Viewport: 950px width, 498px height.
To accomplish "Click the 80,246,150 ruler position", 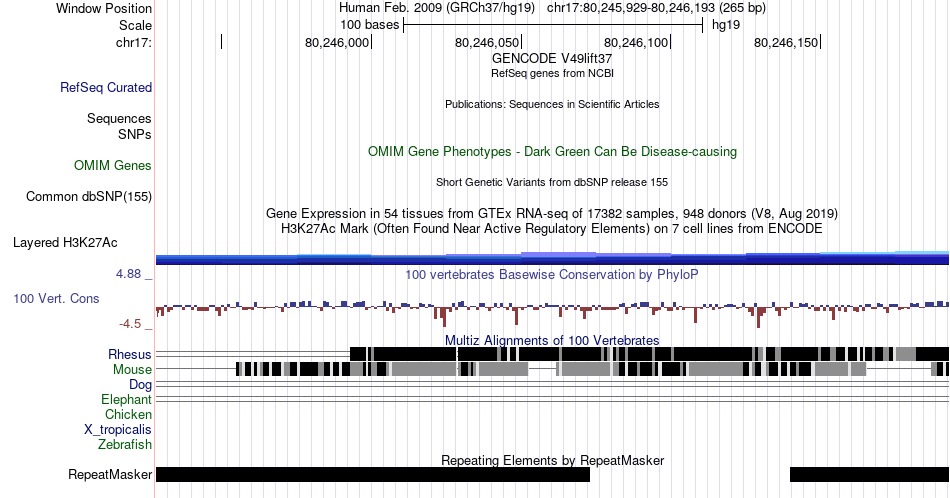I will click(786, 42).
